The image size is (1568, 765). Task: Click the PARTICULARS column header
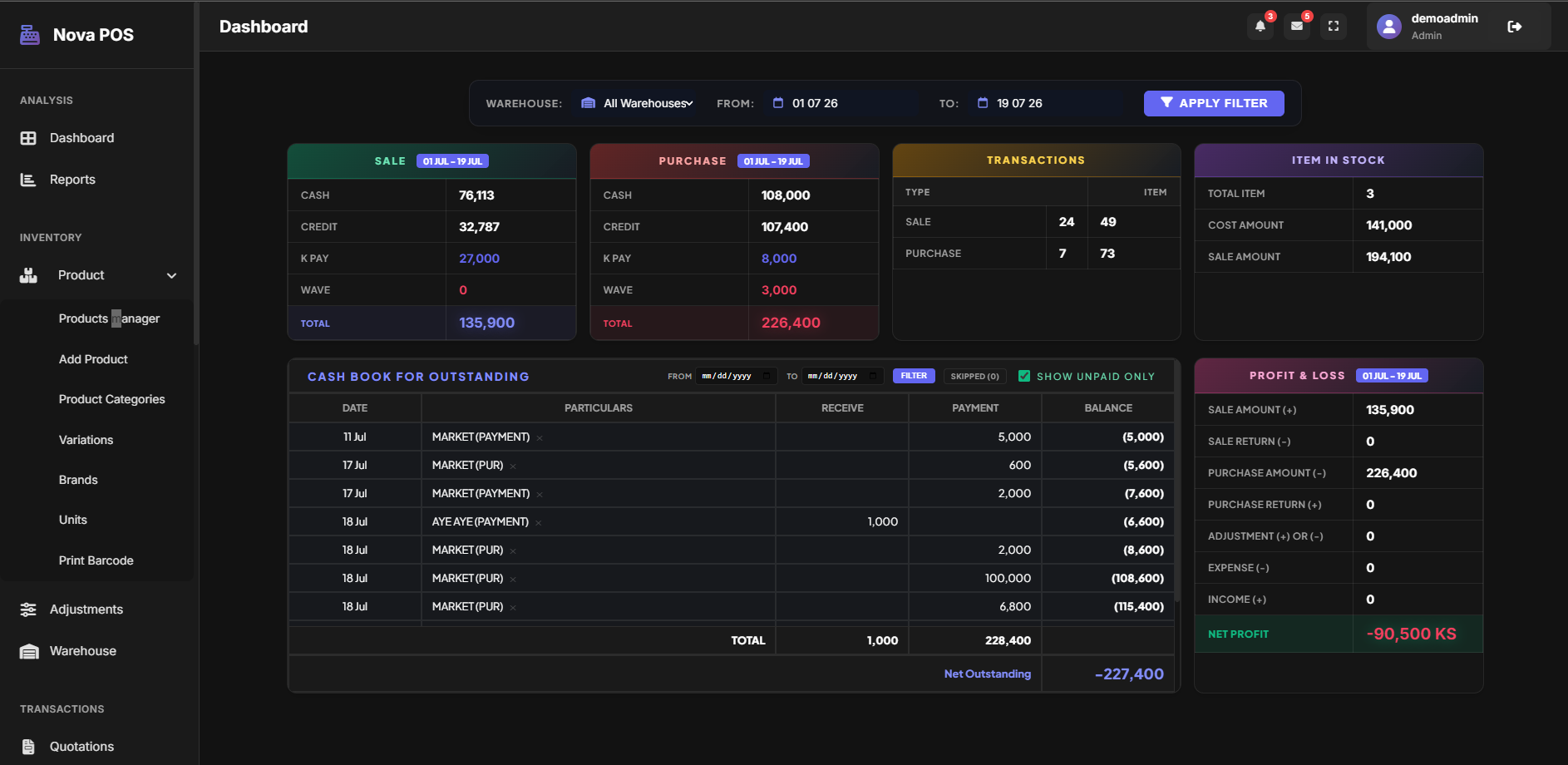click(x=599, y=408)
